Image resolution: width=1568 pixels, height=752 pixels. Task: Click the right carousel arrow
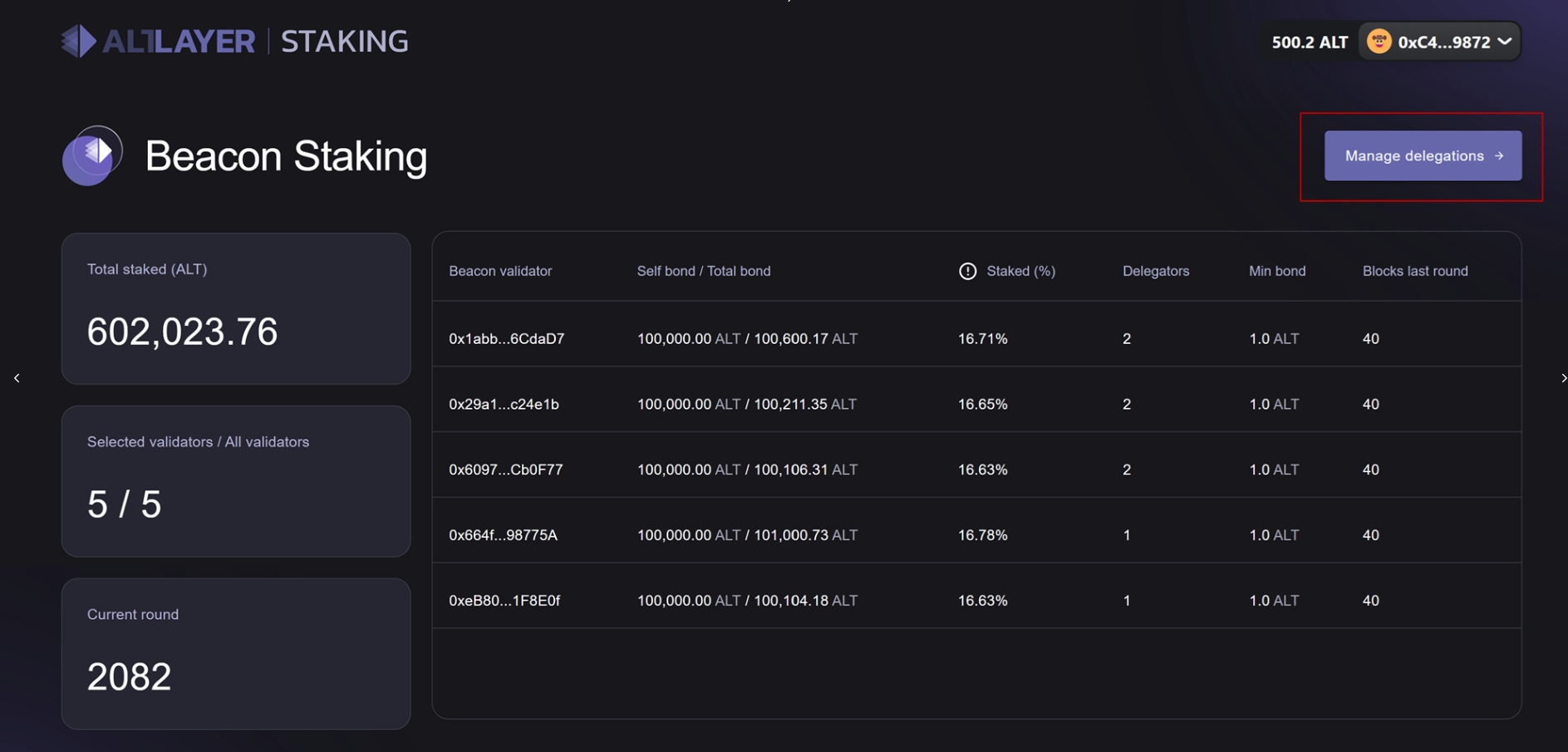point(1563,378)
